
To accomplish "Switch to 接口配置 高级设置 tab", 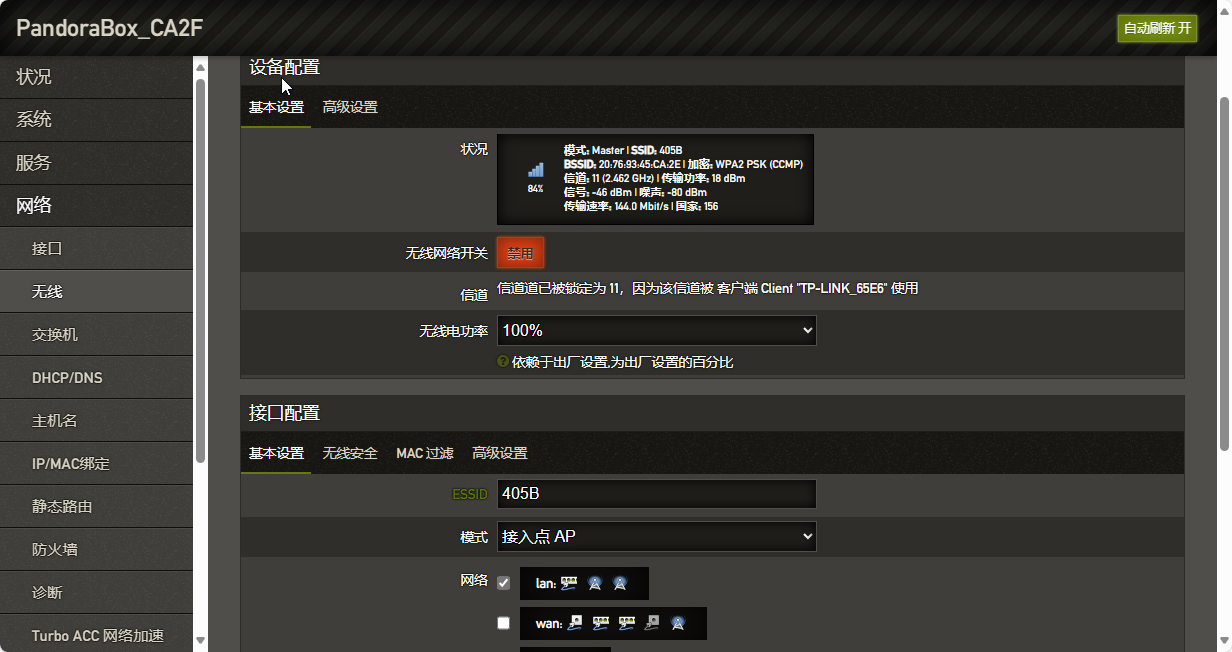I will [x=500, y=453].
